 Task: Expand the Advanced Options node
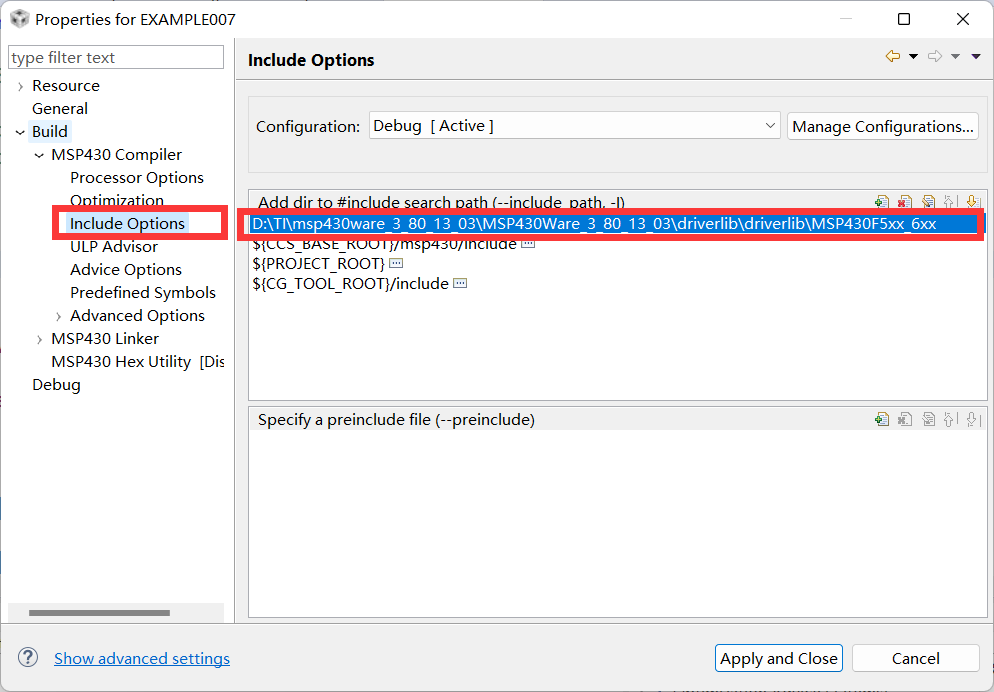coord(58,316)
